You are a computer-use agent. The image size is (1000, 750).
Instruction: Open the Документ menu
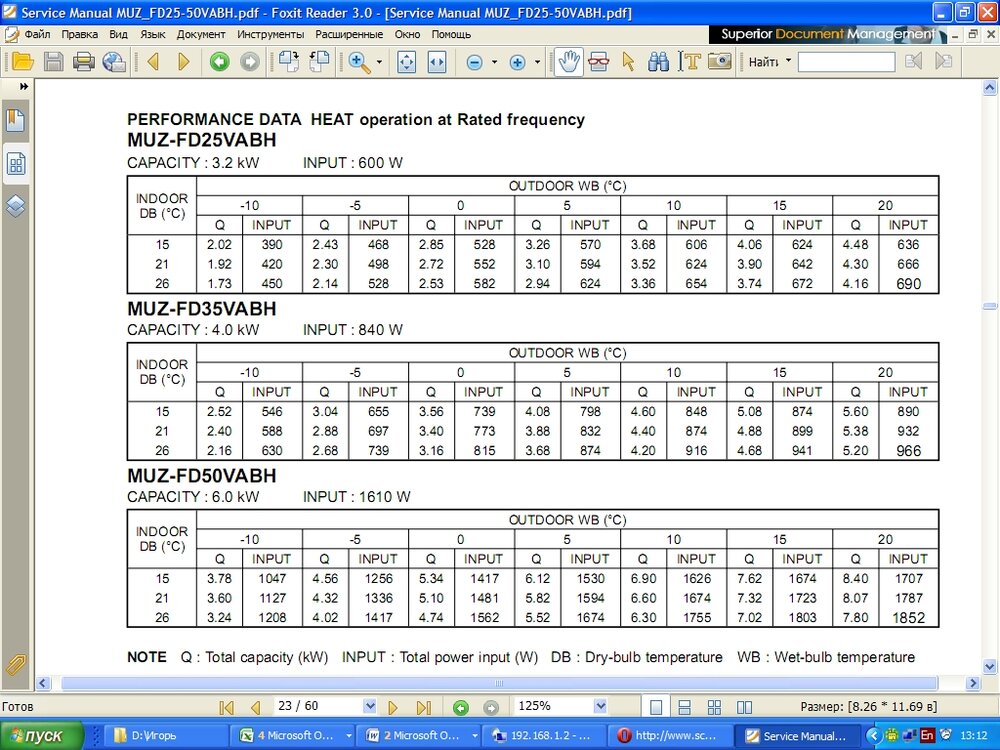click(x=201, y=34)
